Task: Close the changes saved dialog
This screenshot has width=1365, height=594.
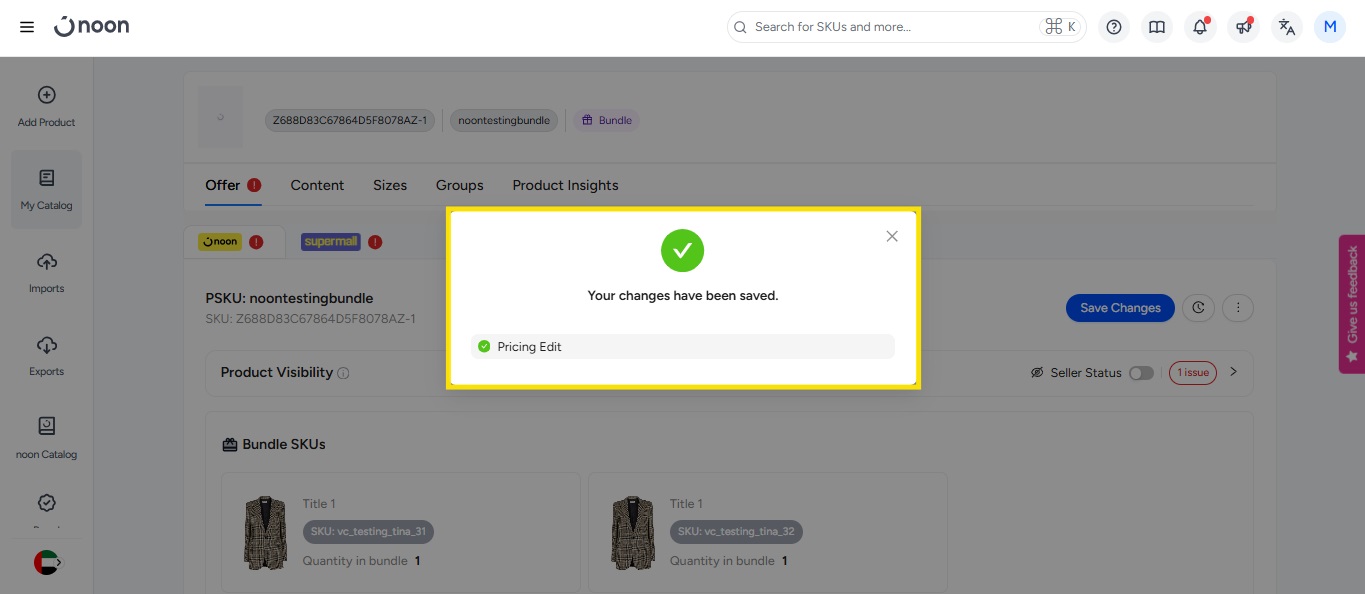Action: [892, 236]
